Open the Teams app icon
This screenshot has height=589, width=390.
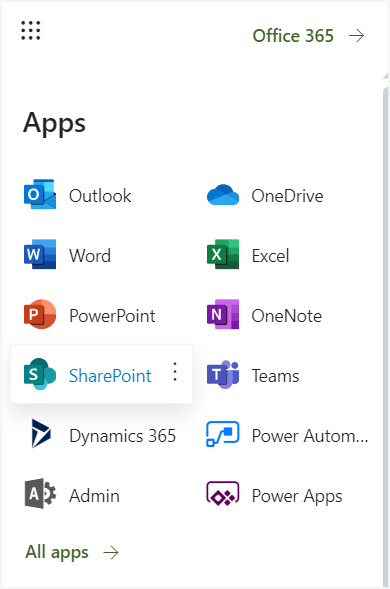click(223, 374)
